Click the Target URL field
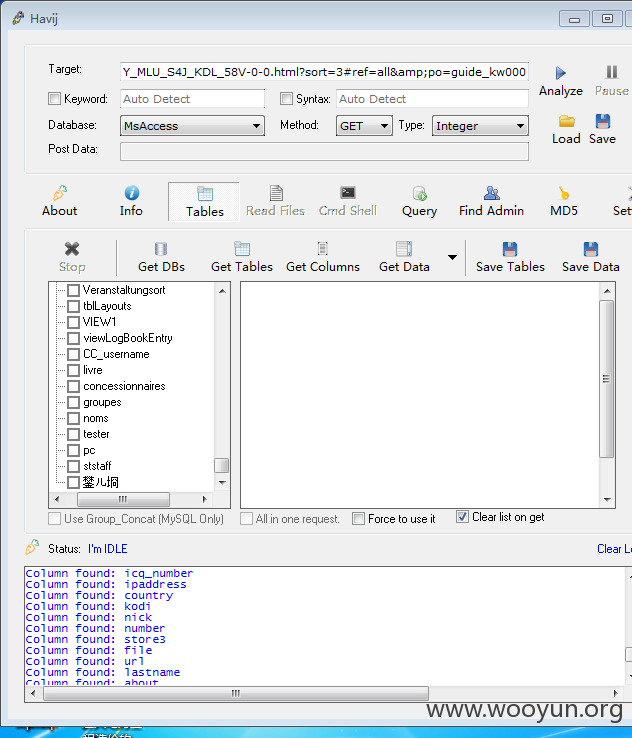 (x=324, y=72)
